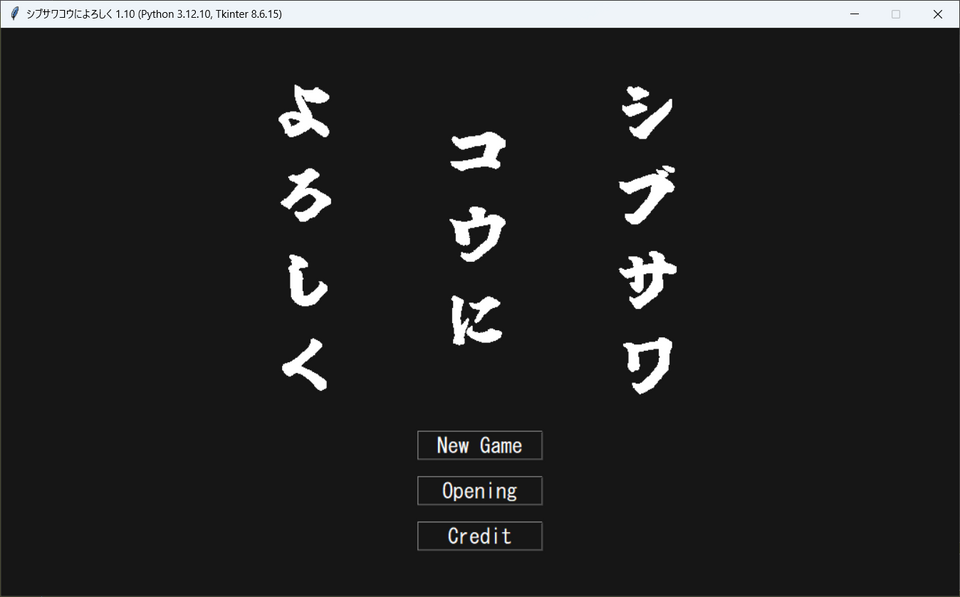Open the Credit screen
The image size is (960, 597).
[479, 536]
